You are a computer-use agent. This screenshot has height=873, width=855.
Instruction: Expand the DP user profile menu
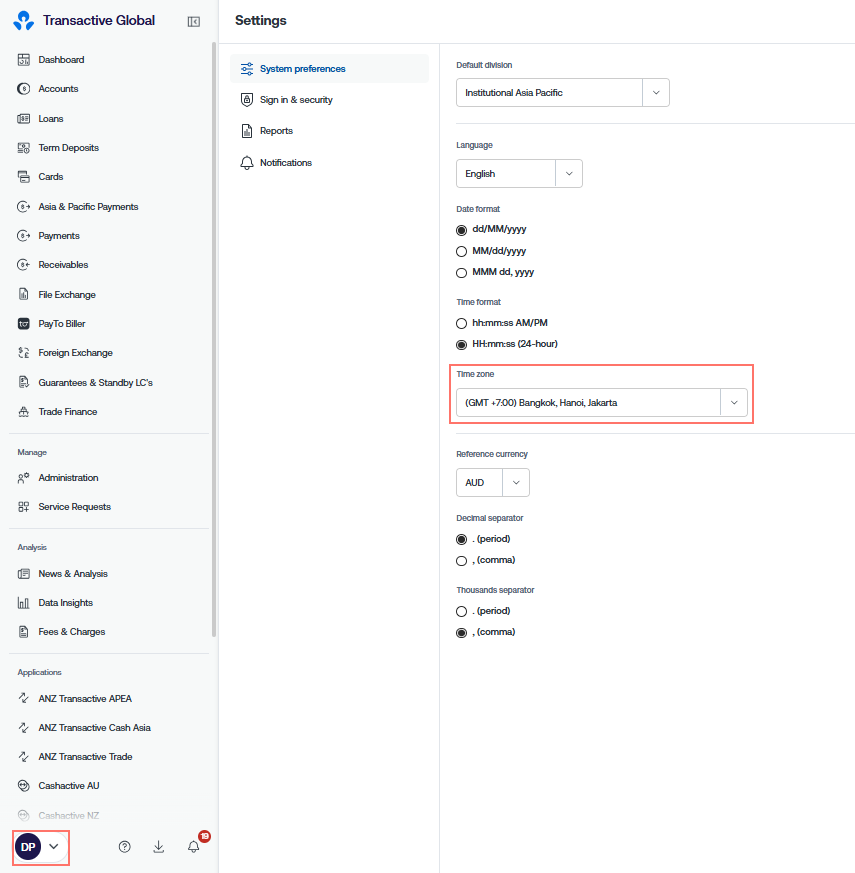click(40, 847)
